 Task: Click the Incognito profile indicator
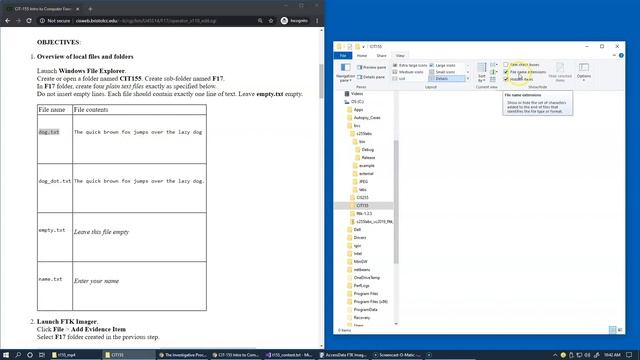(294, 20)
